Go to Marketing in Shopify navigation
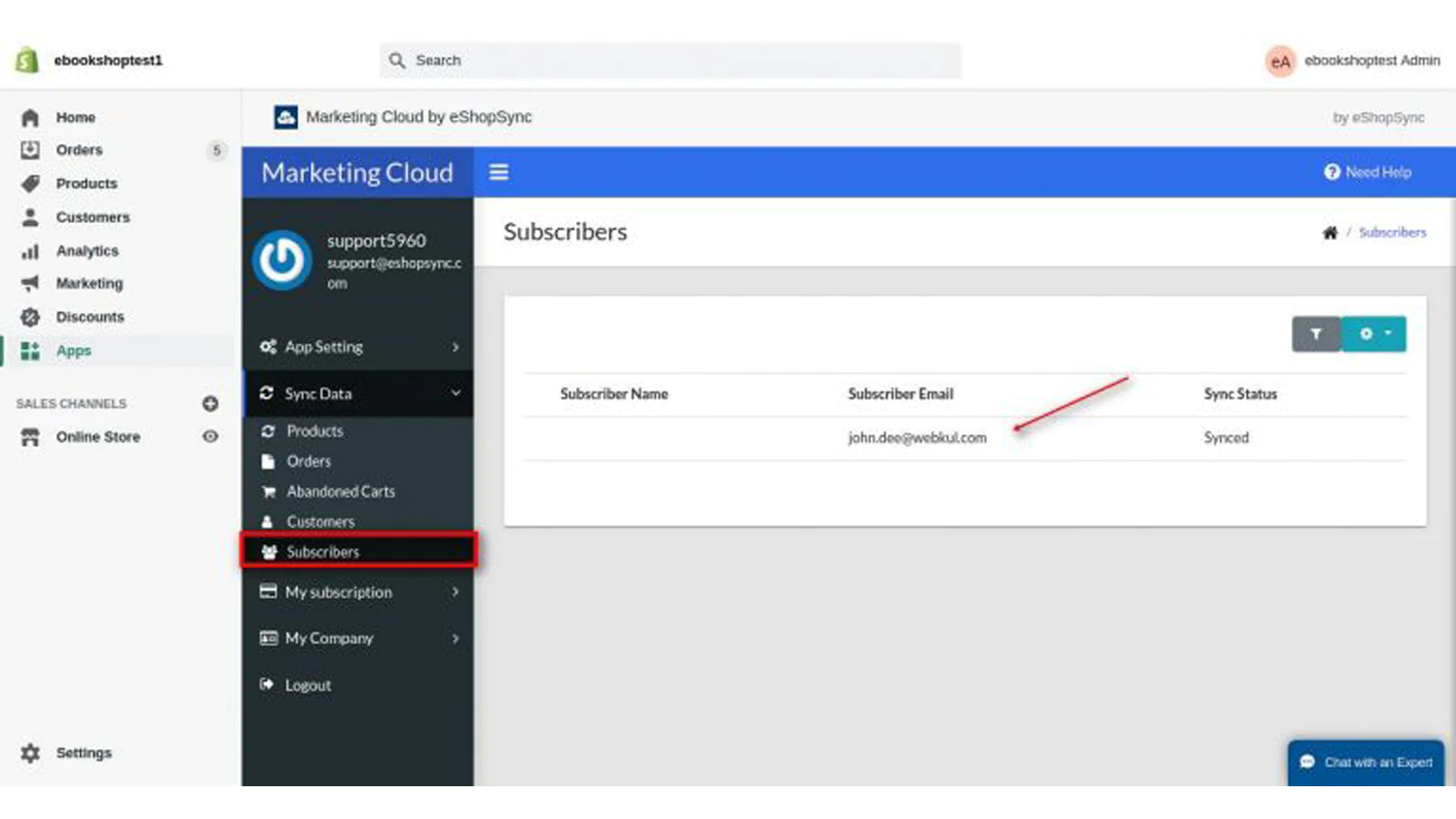The height and width of the screenshot is (819, 1456). click(x=89, y=284)
